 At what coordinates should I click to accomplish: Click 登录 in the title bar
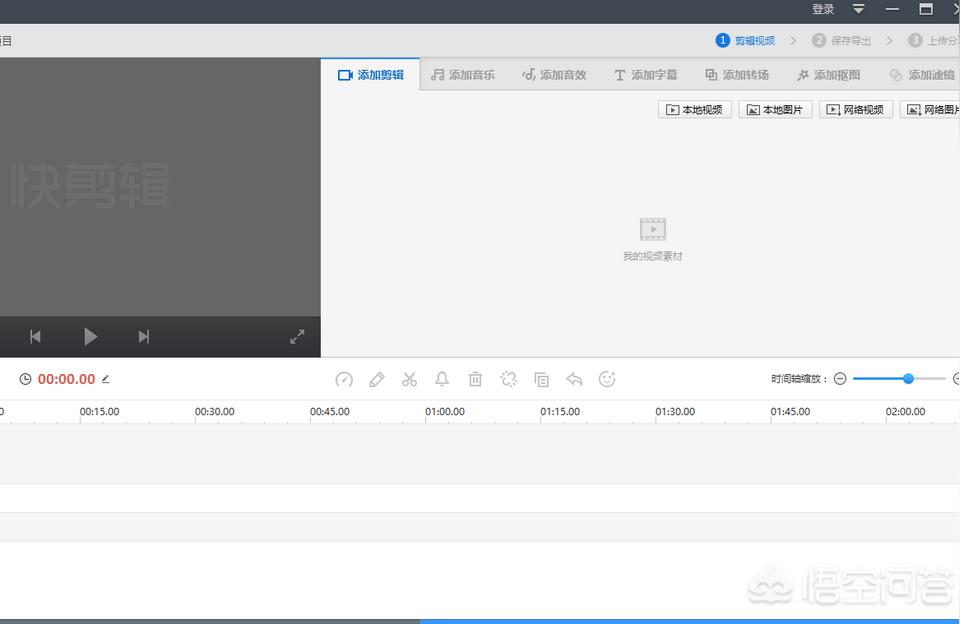tap(823, 9)
